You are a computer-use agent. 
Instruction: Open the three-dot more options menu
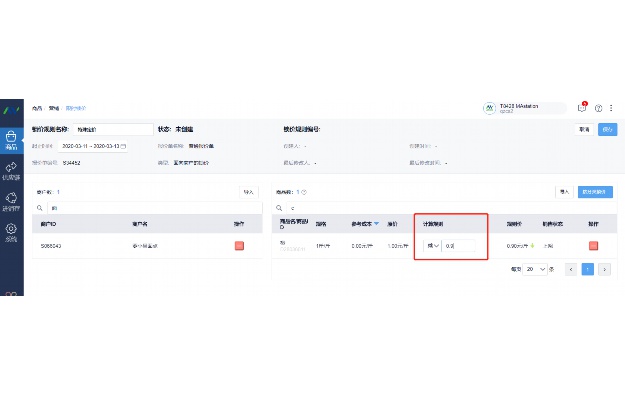pos(611,108)
